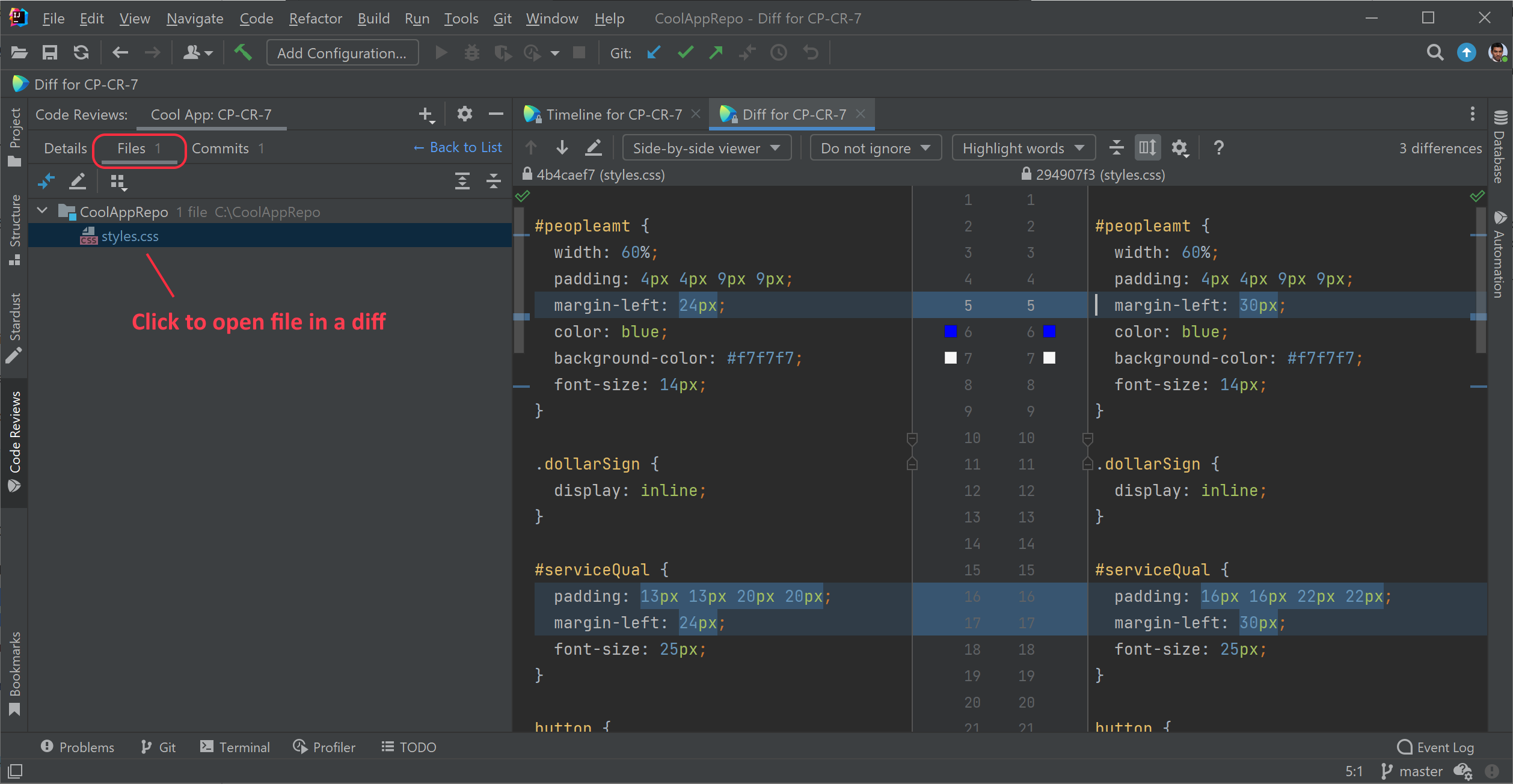Select styles.css in the file tree
Viewport: 1513px width, 784px height.
[x=130, y=236]
